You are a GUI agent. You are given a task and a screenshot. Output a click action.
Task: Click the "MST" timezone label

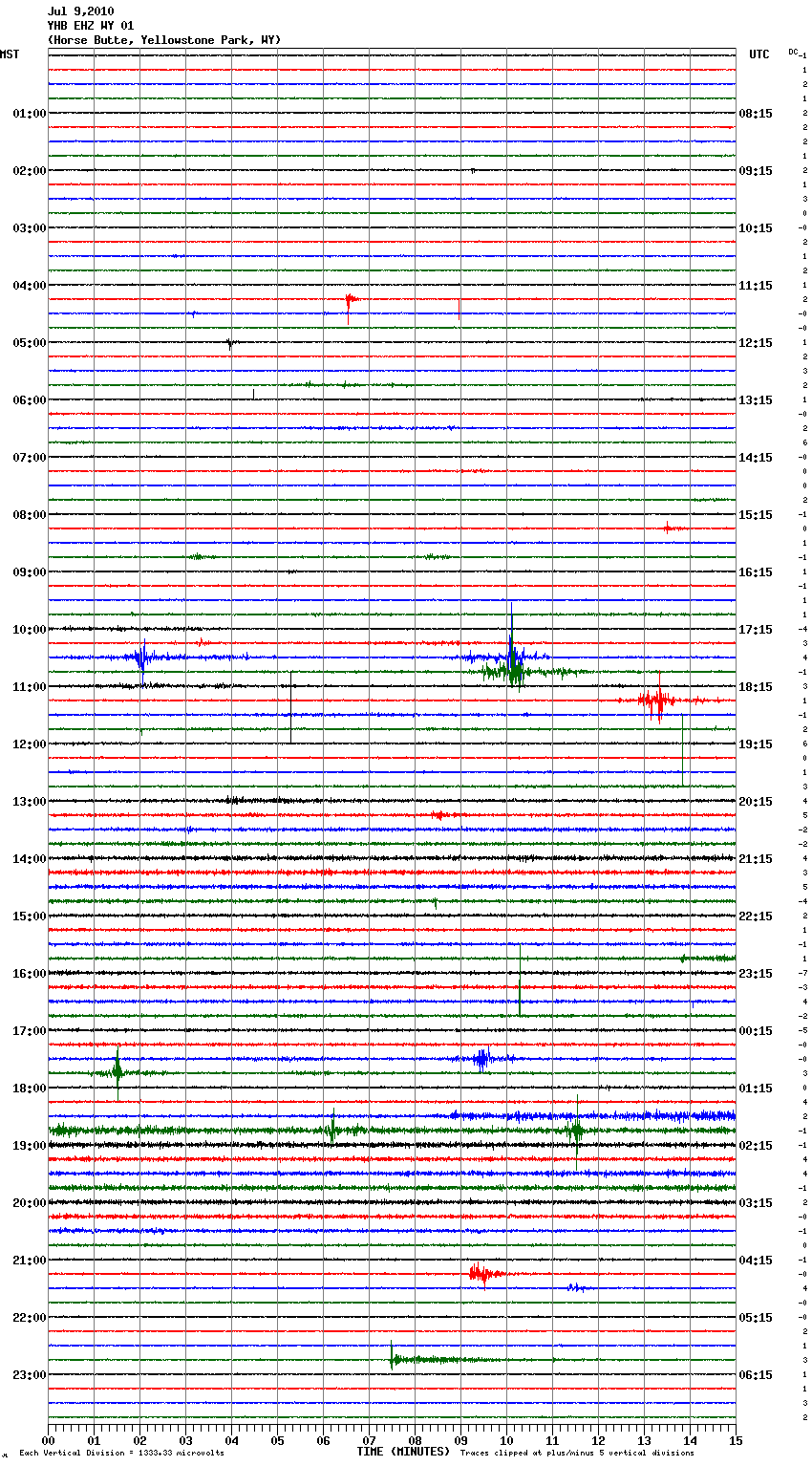tap(10, 54)
